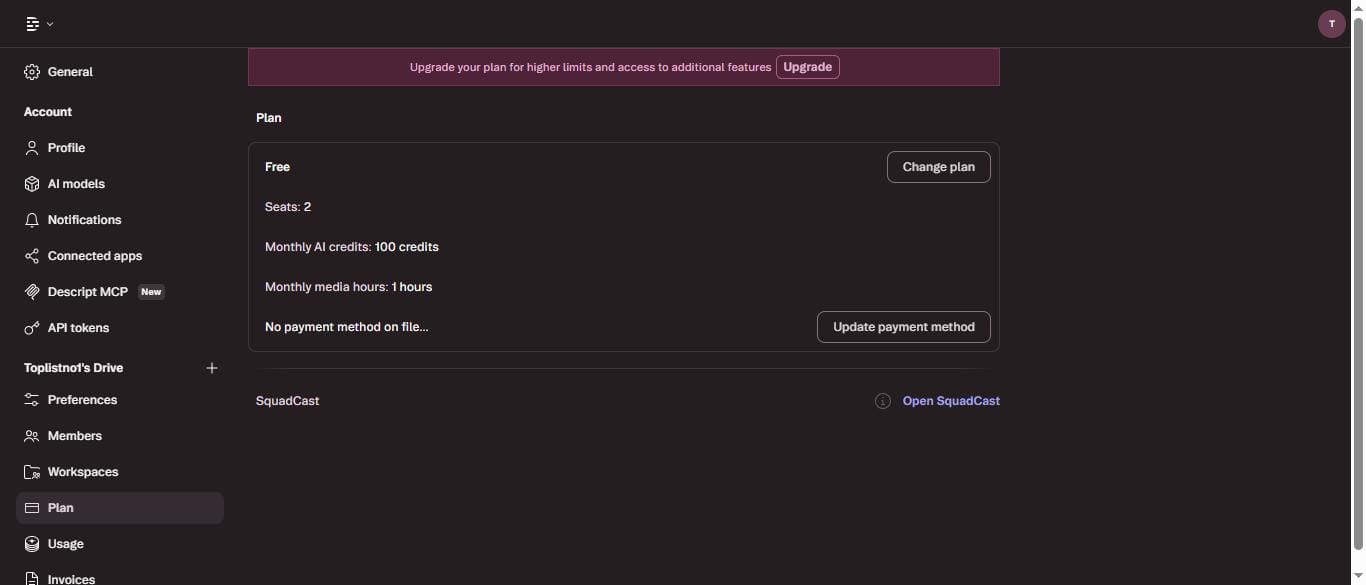The width and height of the screenshot is (1366, 585).
Task: Open Members label
Action: (75, 436)
